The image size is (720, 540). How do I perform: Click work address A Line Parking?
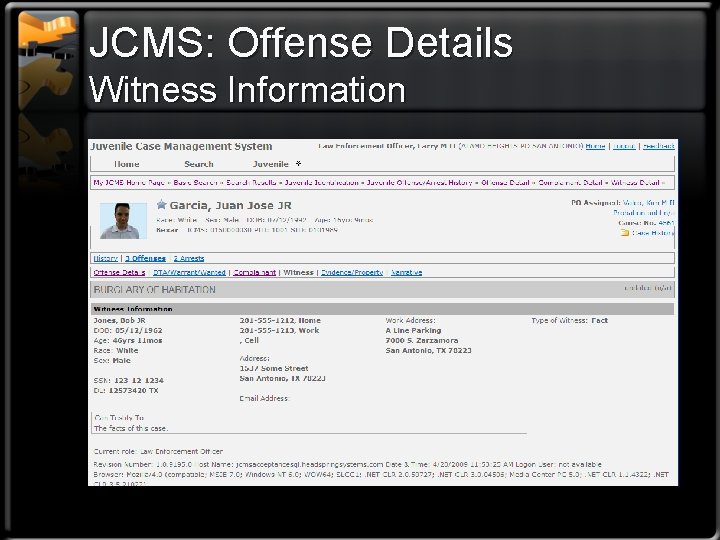[413, 331]
